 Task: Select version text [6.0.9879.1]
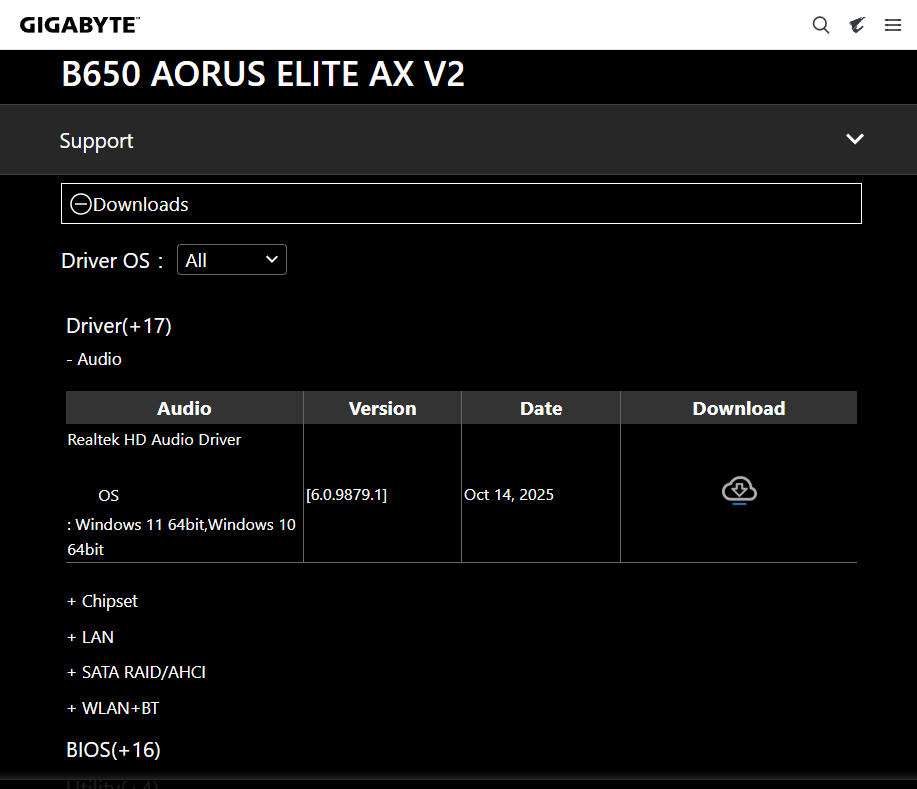tap(346, 495)
